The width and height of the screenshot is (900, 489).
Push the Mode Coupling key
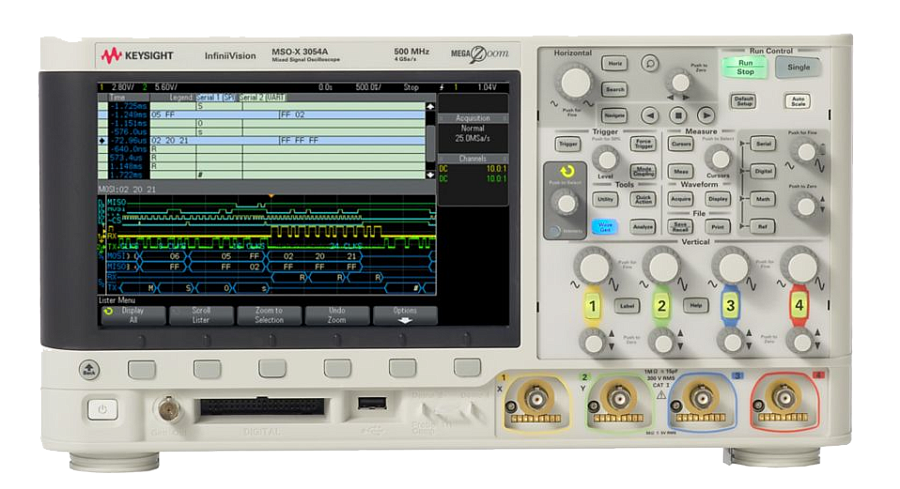click(643, 171)
